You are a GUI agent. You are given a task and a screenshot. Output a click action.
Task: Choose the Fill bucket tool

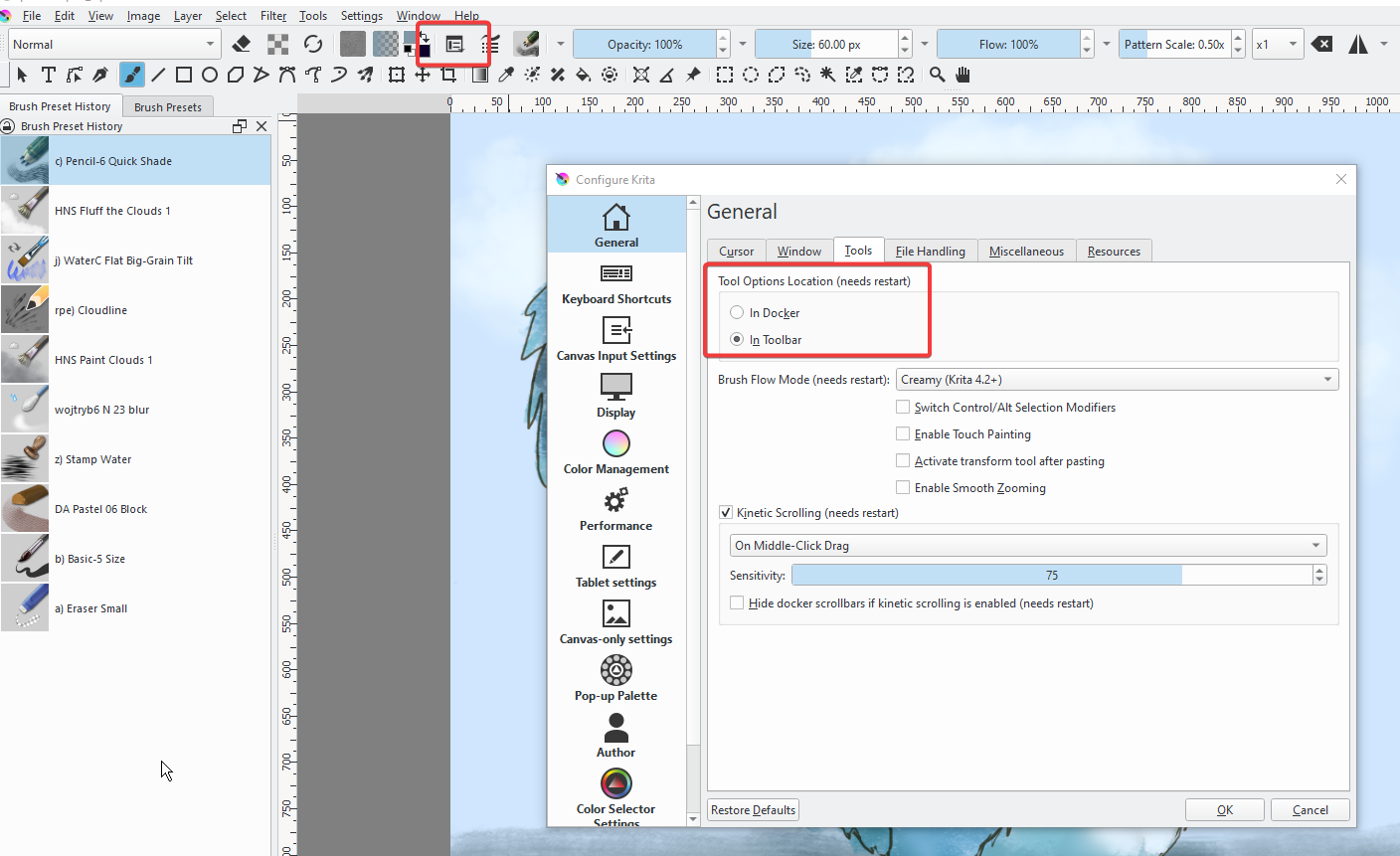click(x=584, y=75)
